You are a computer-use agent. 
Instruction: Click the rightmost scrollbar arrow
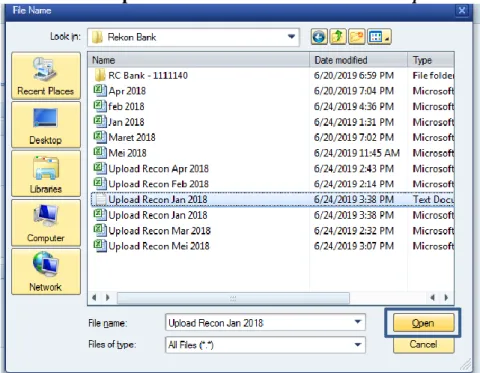[x=446, y=297]
